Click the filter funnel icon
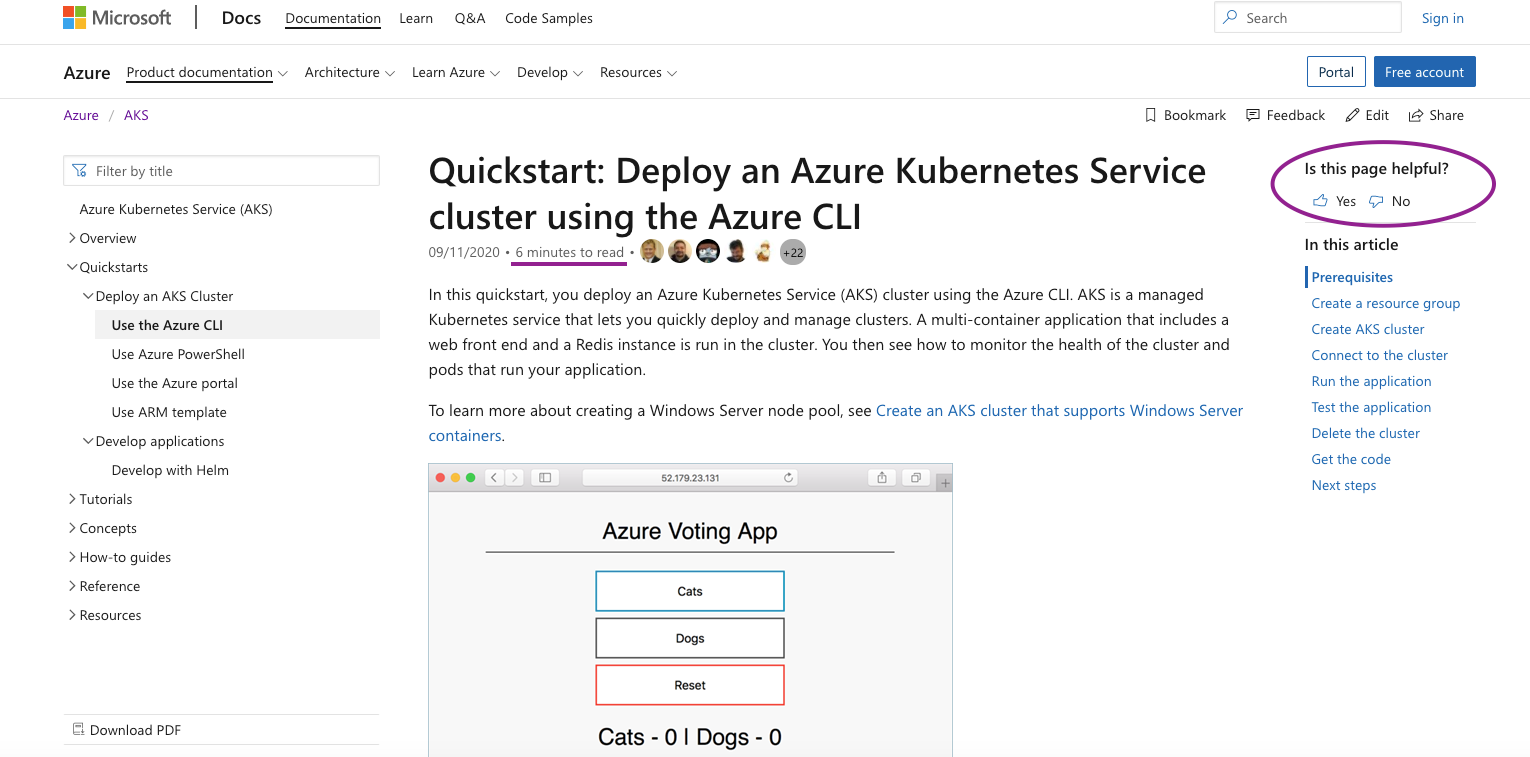 (80, 171)
